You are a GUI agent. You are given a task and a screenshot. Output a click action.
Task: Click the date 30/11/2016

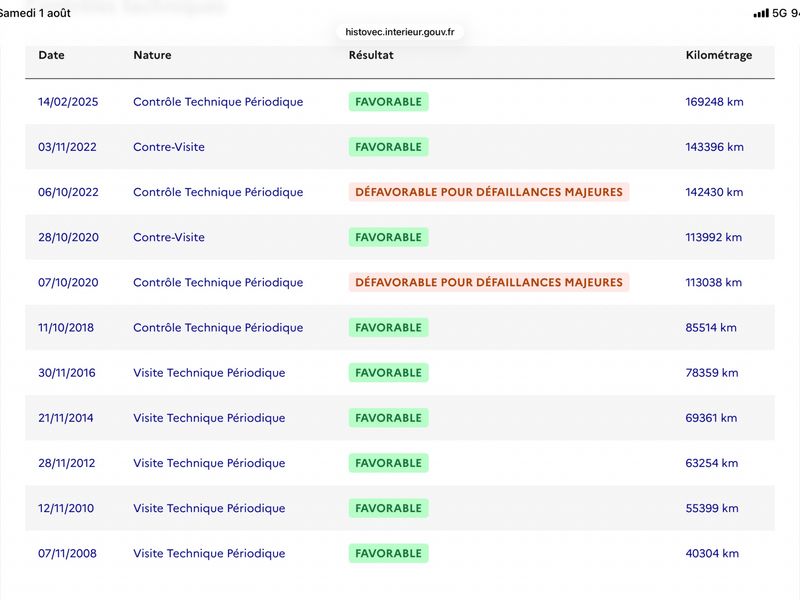(67, 372)
